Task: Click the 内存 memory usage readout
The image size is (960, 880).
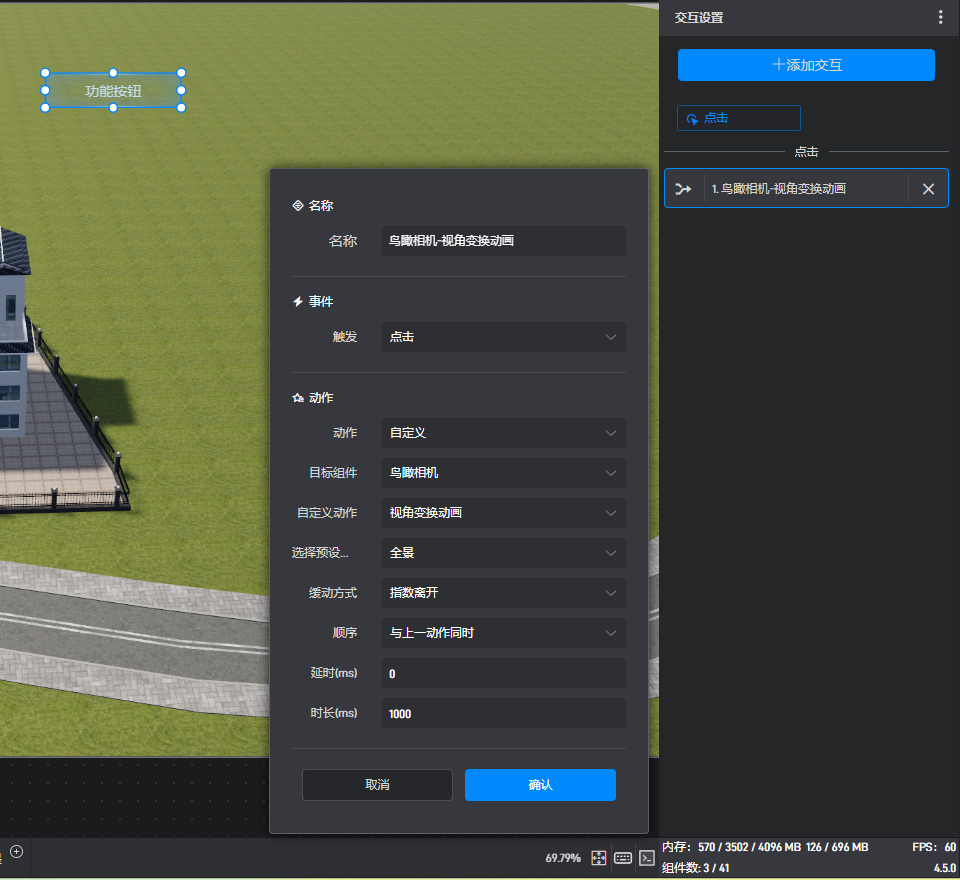Action: click(765, 847)
